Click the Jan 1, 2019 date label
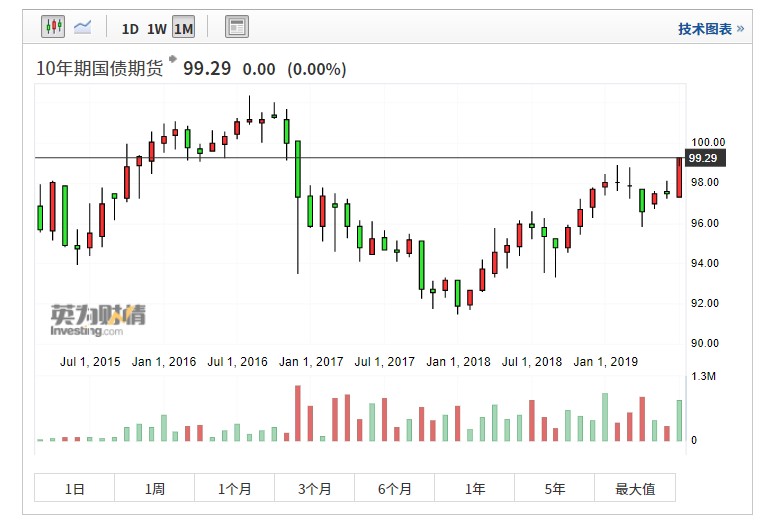The image size is (766, 527). click(x=606, y=362)
